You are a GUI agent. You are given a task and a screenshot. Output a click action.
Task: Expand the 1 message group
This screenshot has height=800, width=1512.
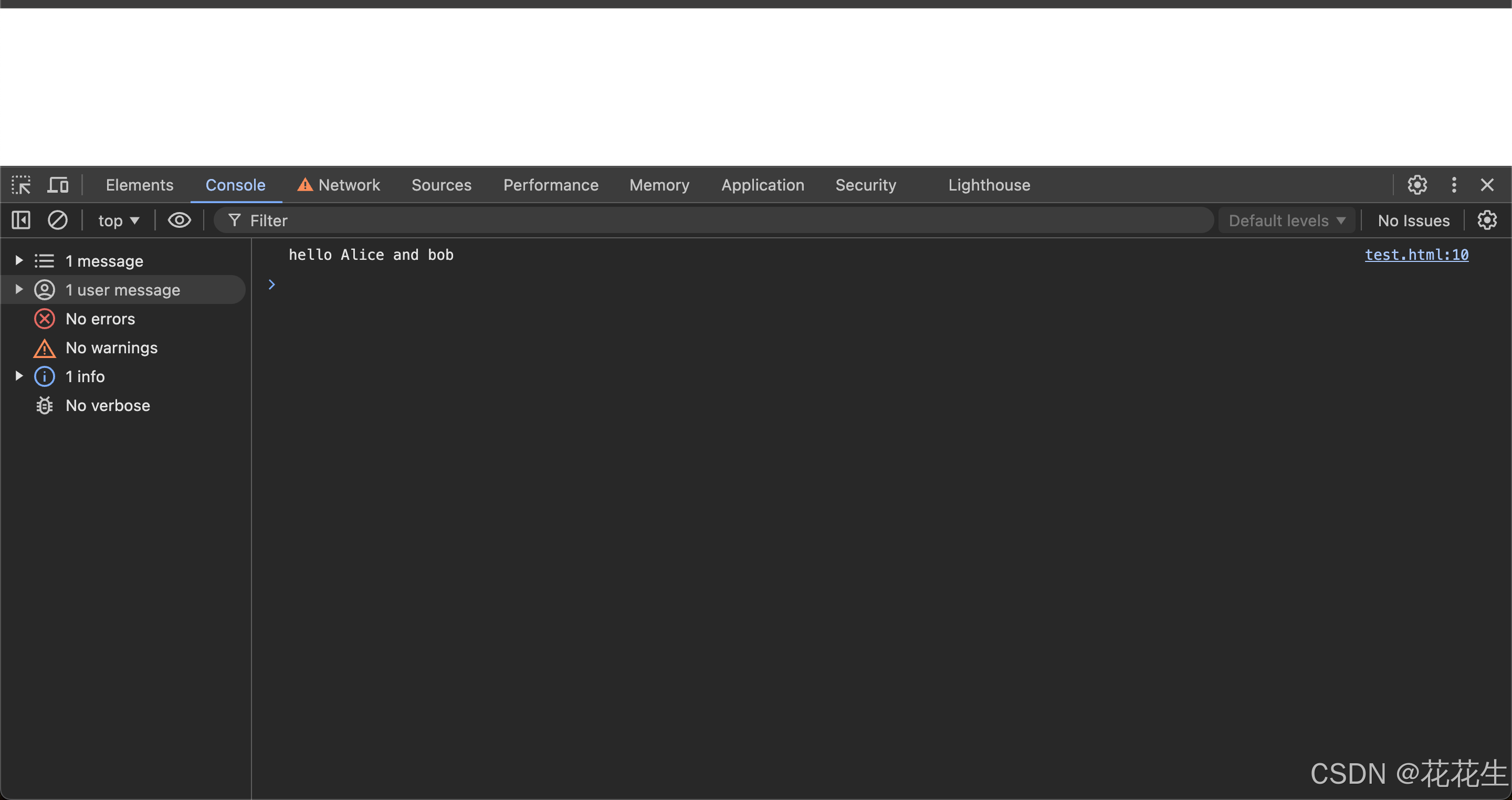(19, 260)
